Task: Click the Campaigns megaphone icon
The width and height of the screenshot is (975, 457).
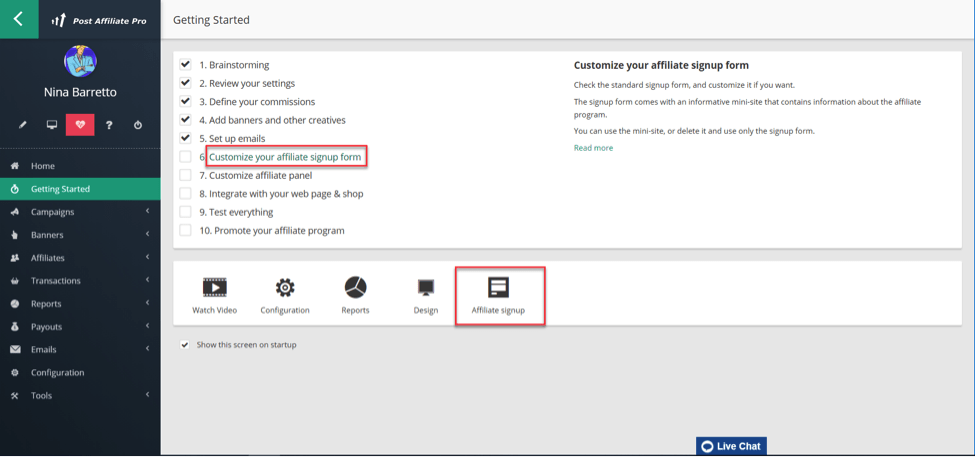Action: pos(16,212)
